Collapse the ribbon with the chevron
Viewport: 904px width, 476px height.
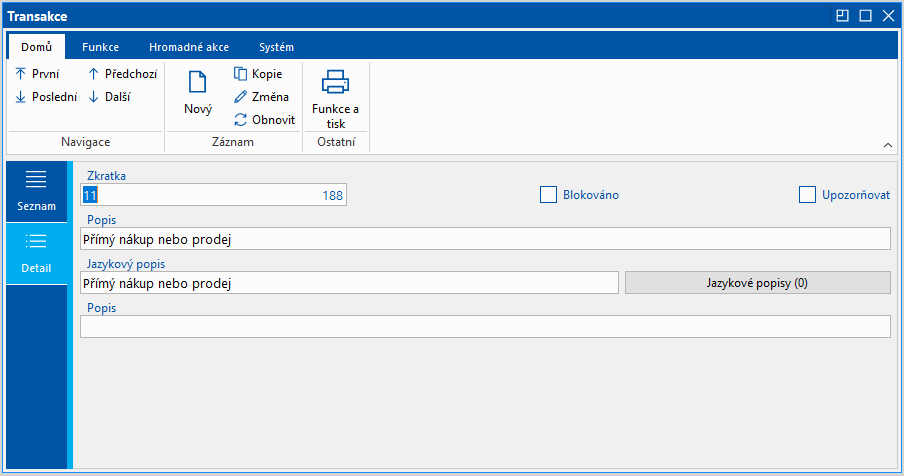(x=887, y=145)
